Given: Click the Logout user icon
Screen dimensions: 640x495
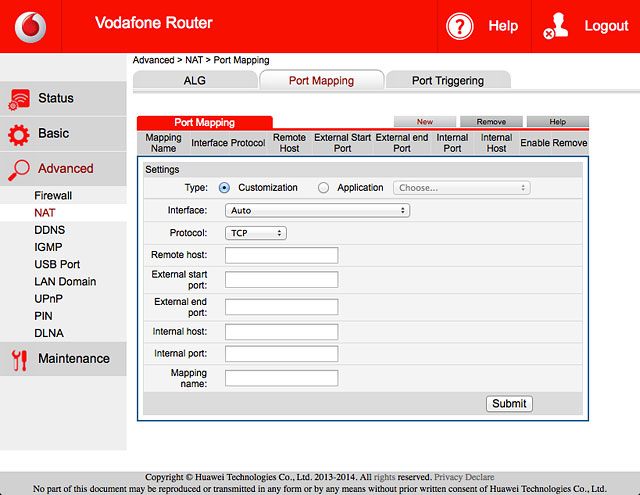Looking at the screenshot, I should [x=556, y=26].
